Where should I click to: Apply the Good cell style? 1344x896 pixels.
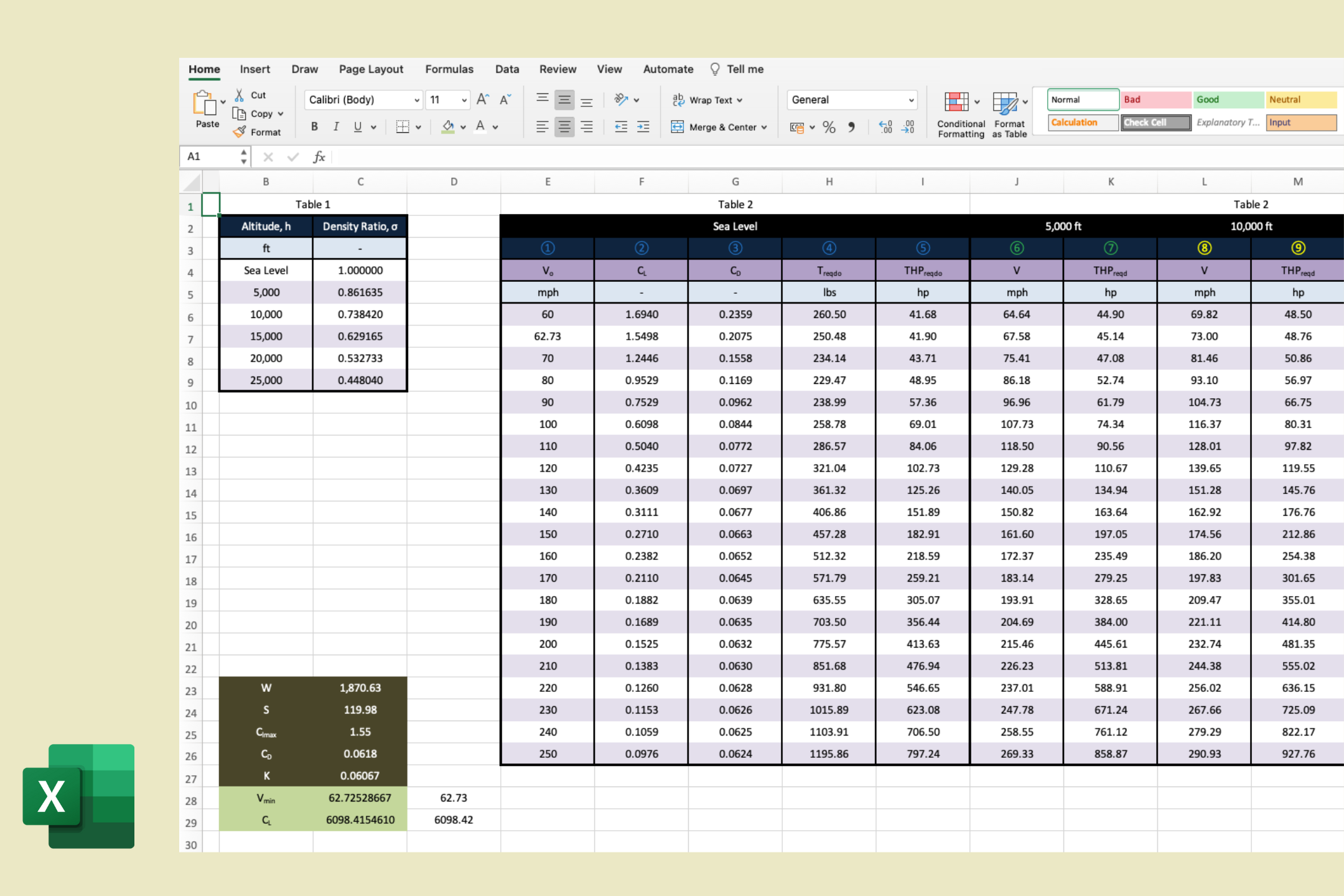point(1228,100)
